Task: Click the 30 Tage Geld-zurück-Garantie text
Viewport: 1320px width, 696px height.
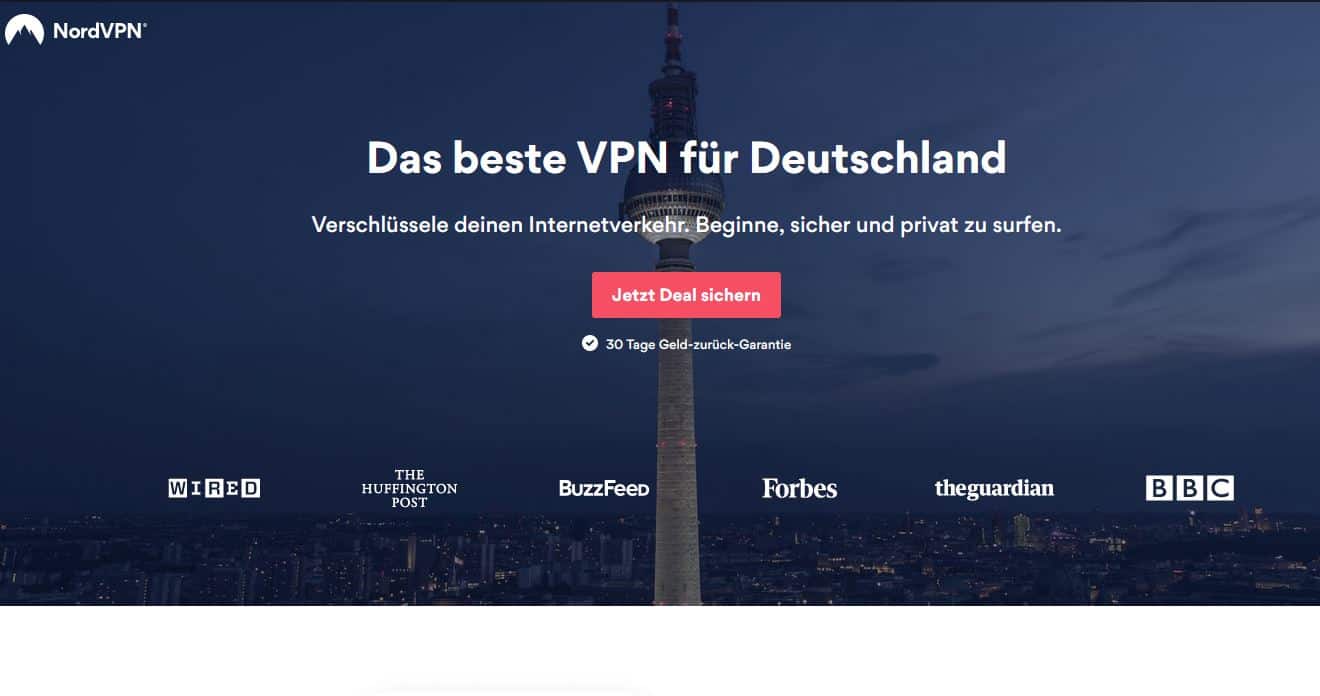Action: tap(698, 344)
